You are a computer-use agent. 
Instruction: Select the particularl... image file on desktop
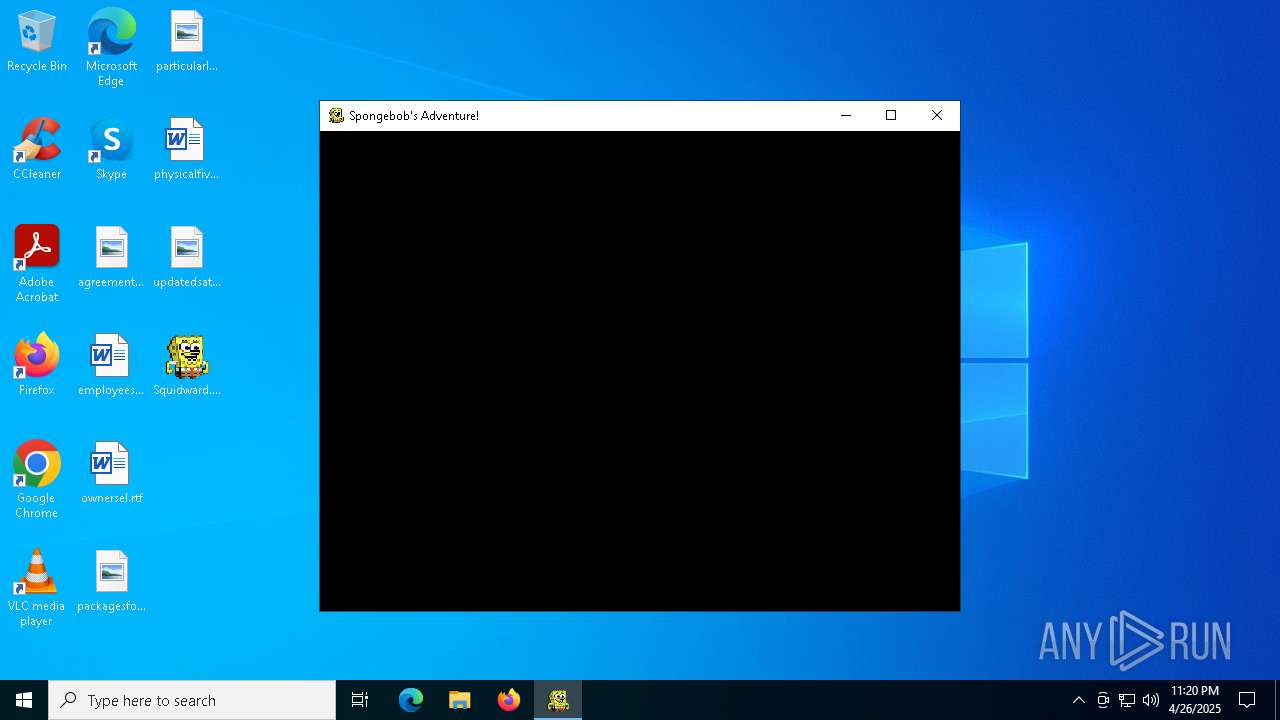point(187,42)
